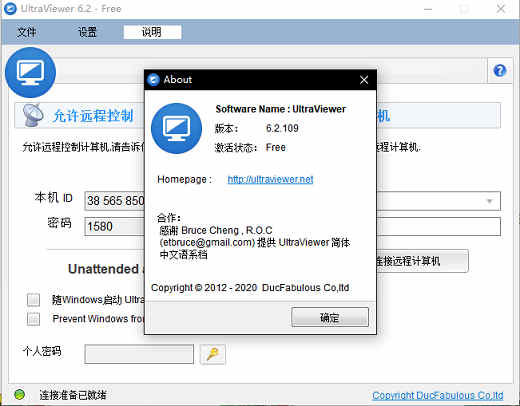Image resolution: width=520 pixels, height=406 pixels.
Task: Click the Software Name : UltraViewer text
Action: [x=281, y=109]
